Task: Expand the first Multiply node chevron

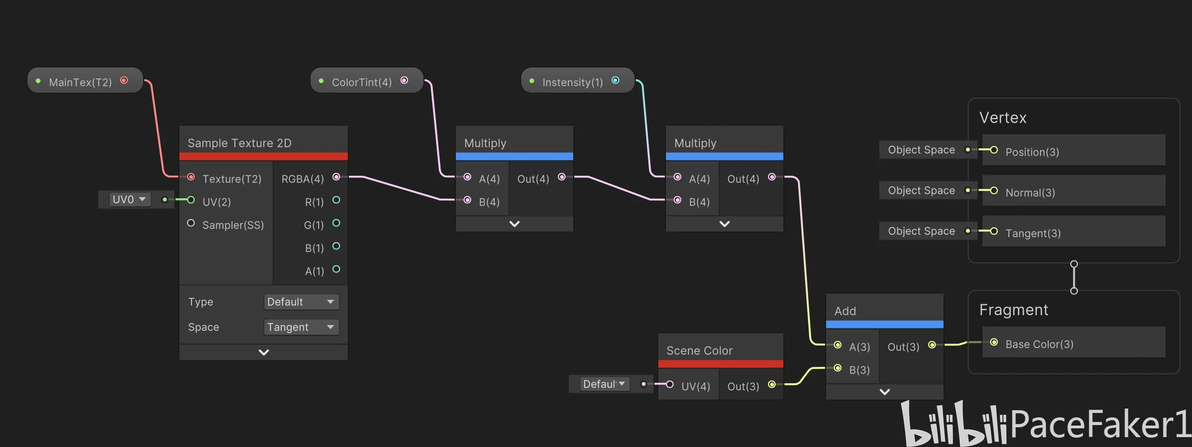Action: [x=514, y=224]
